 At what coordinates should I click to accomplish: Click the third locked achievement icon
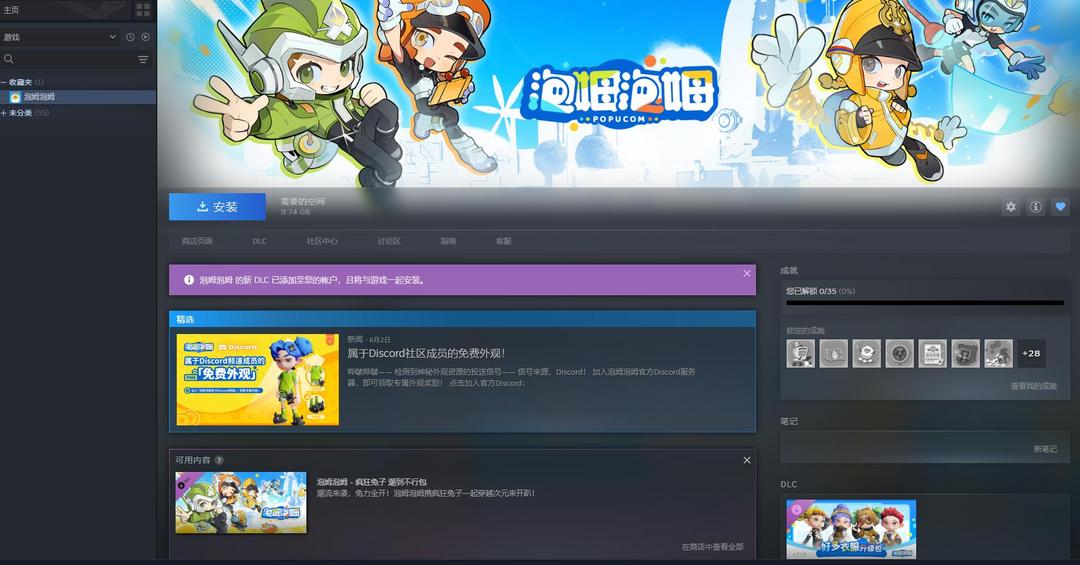(x=866, y=353)
